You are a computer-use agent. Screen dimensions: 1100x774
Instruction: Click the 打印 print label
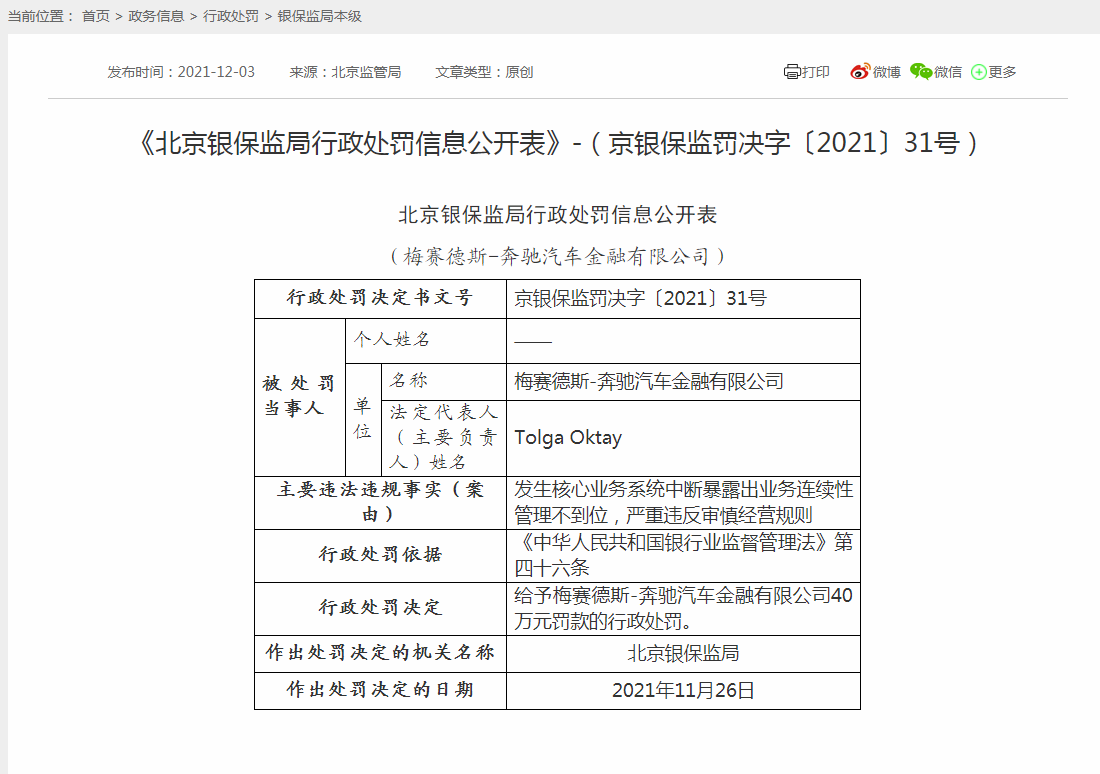click(x=815, y=72)
